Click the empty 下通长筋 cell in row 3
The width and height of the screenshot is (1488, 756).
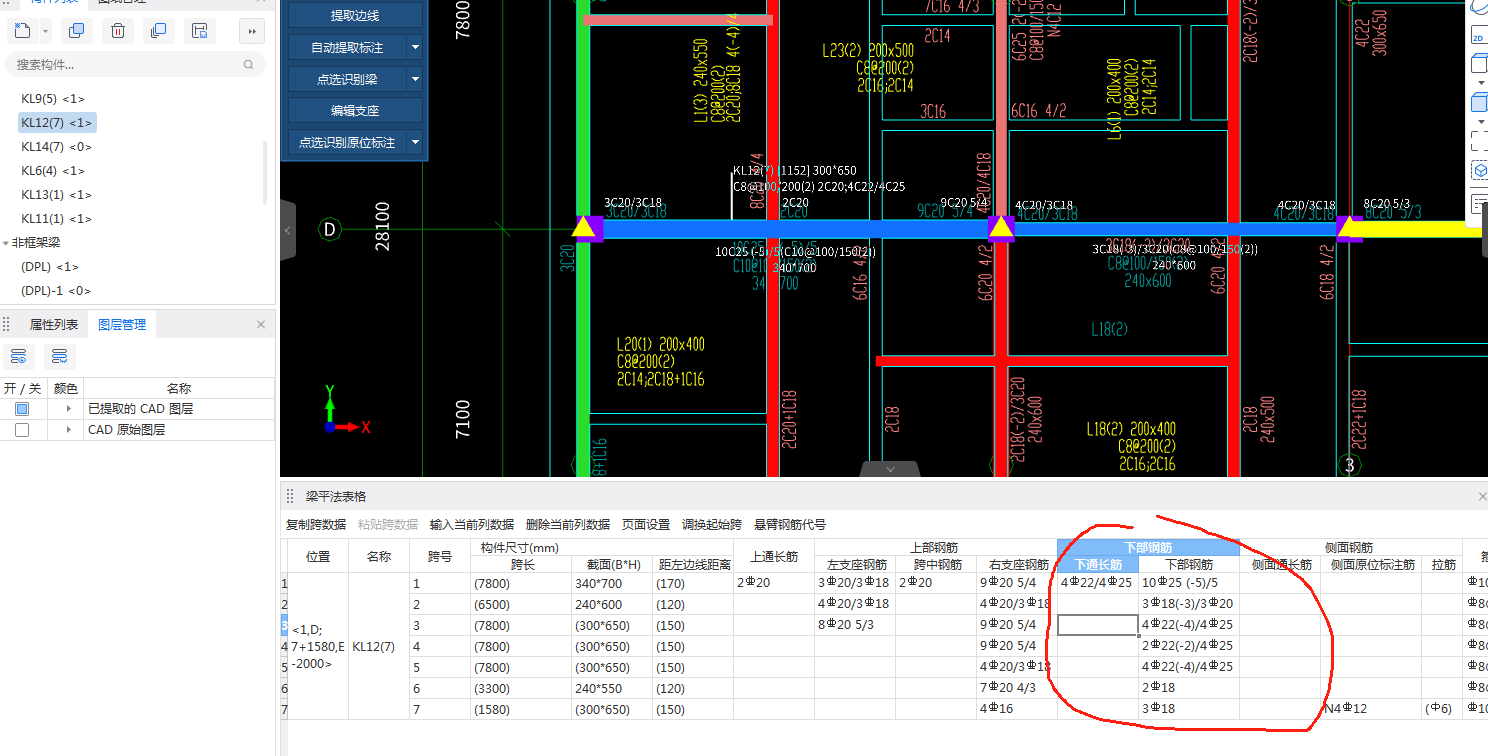click(1098, 625)
